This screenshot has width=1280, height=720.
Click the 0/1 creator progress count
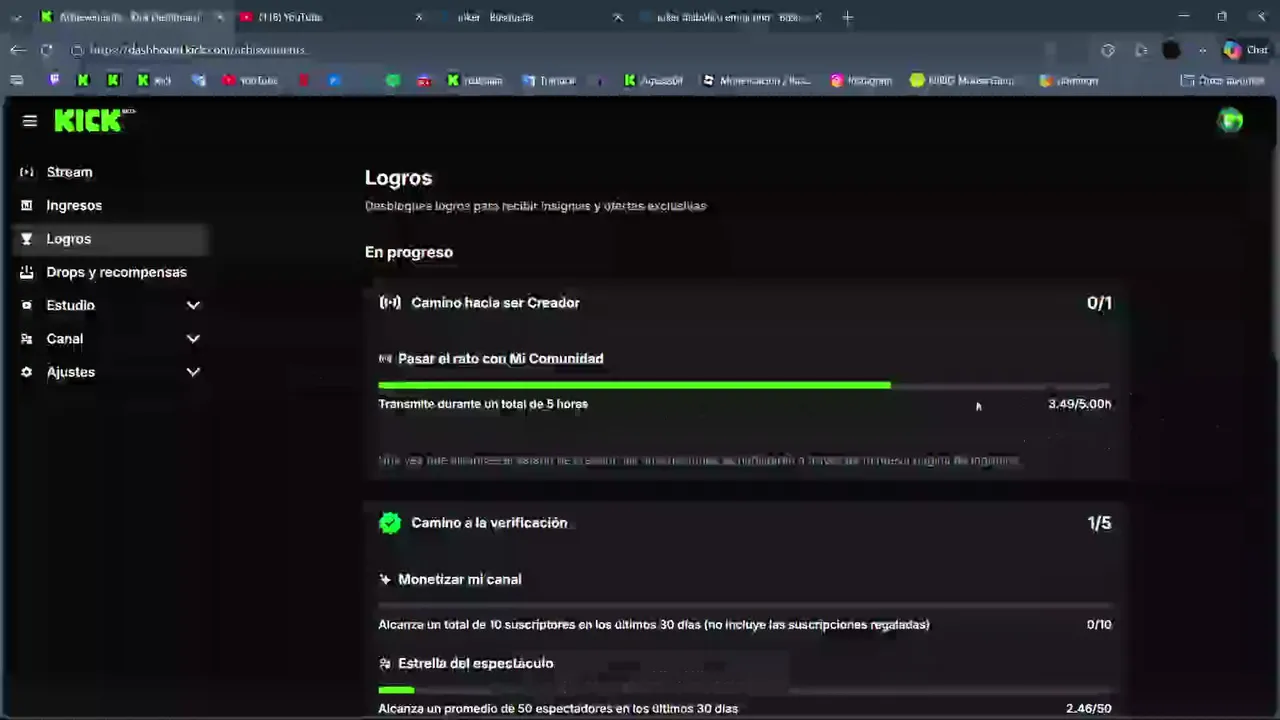1099,303
